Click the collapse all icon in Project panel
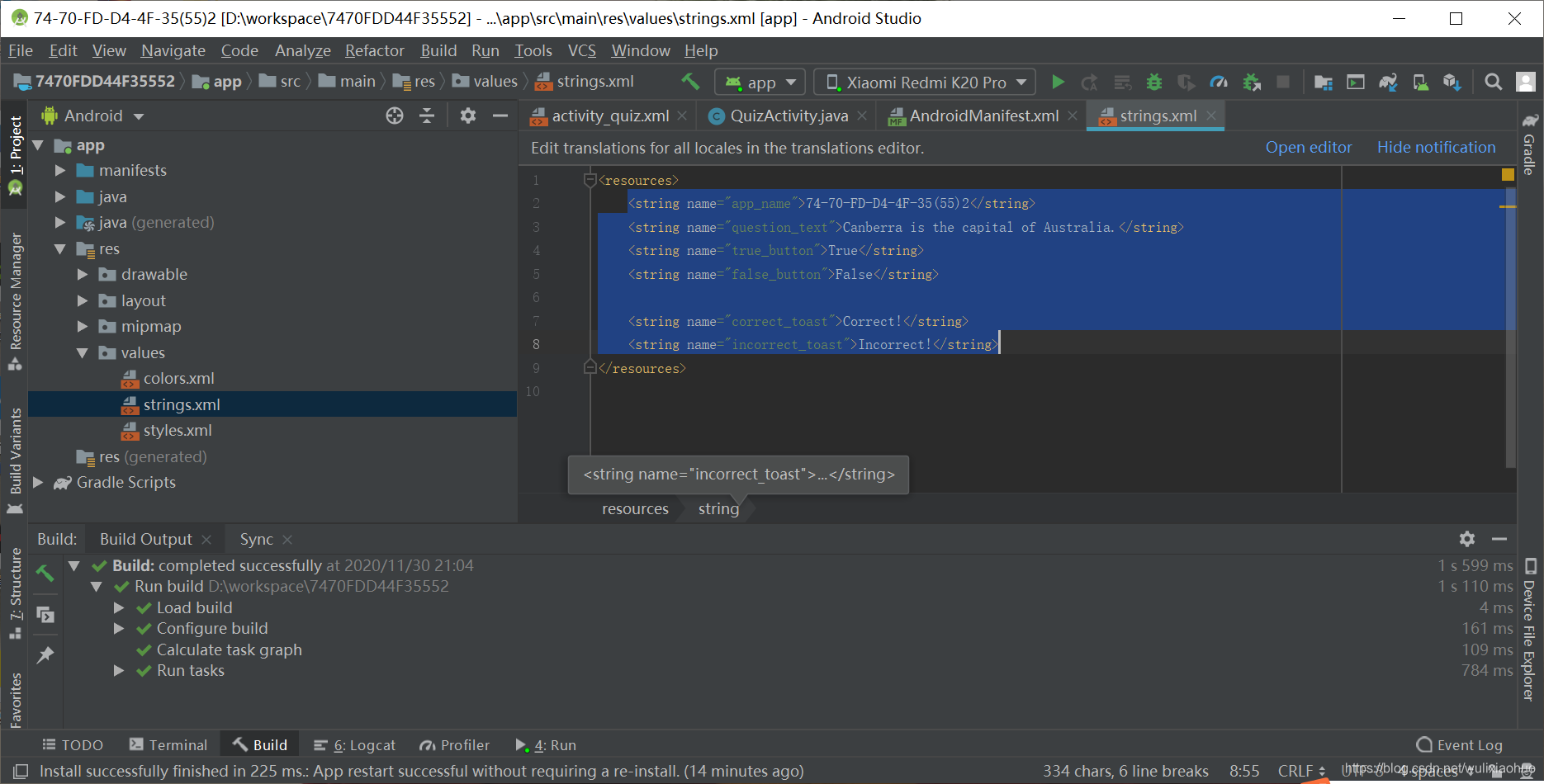Screen dimensions: 1544x784 click(x=427, y=116)
